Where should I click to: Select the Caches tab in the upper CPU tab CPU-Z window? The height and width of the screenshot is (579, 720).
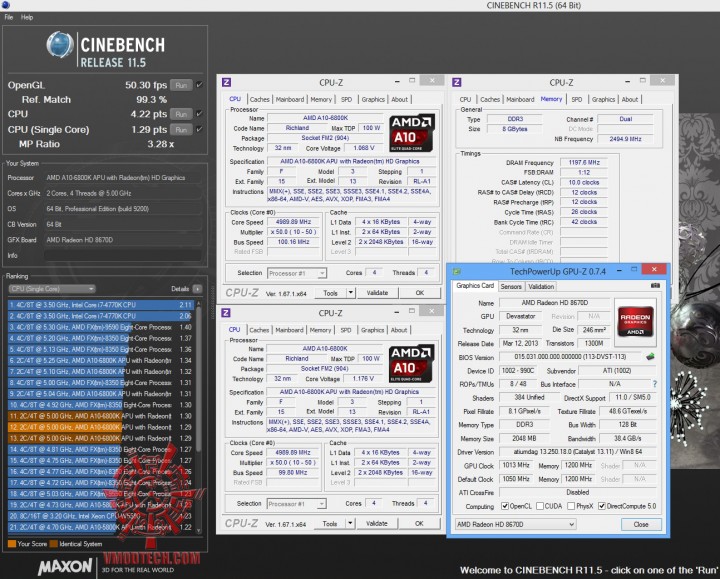click(259, 99)
